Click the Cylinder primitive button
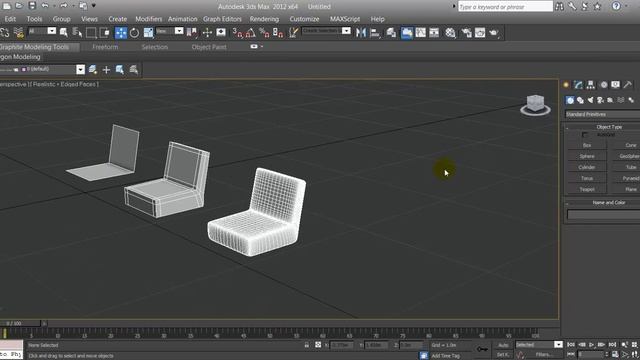This screenshot has width=640, height=360. [x=587, y=167]
